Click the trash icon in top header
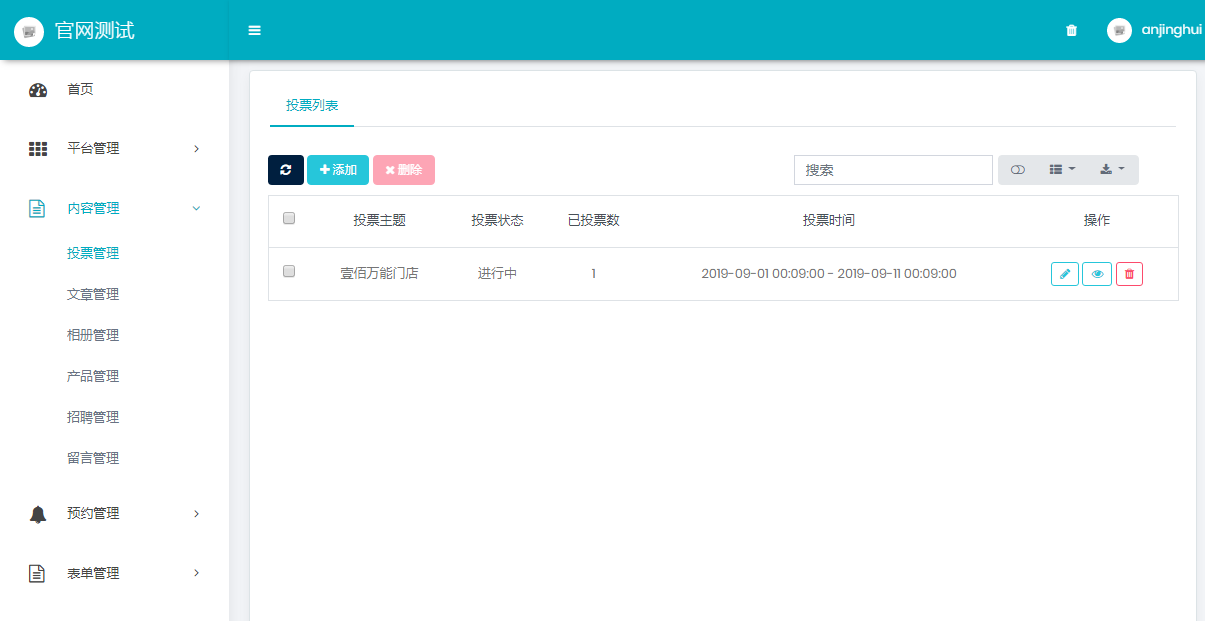 click(x=1072, y=30)
